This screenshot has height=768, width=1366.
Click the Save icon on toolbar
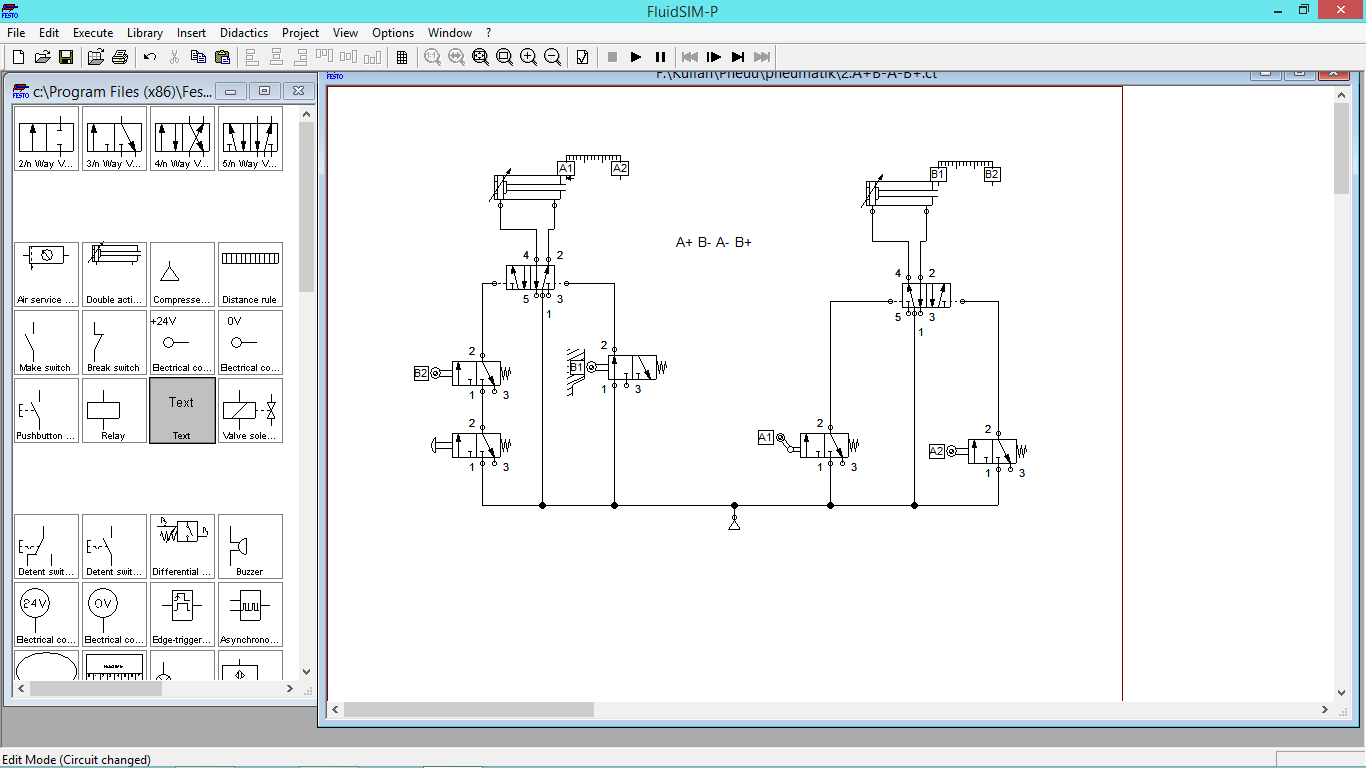click(x=66, y=57)
